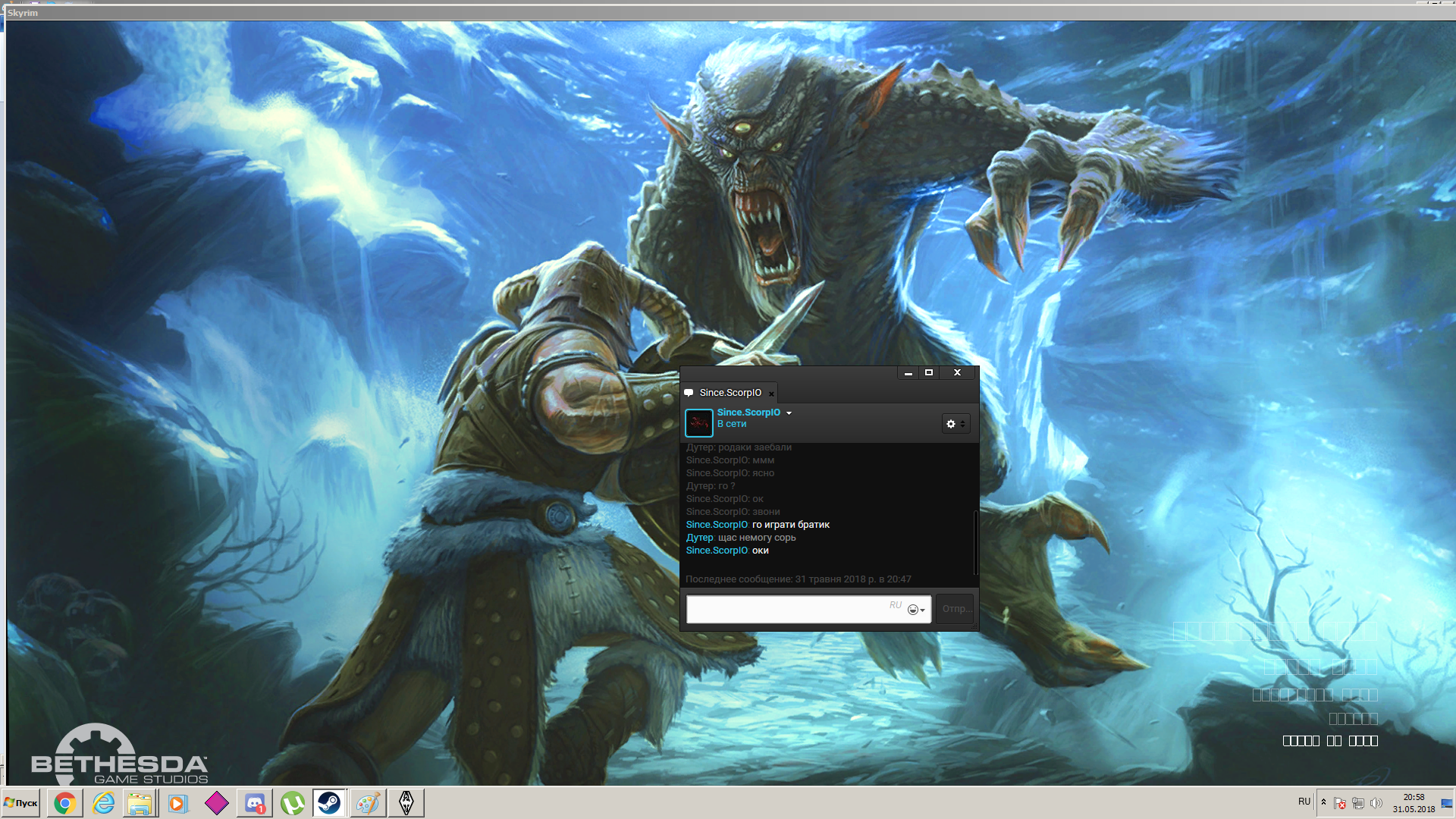
Task: Open Google Chrome from the taskbar
Action: tap(65, 803)
